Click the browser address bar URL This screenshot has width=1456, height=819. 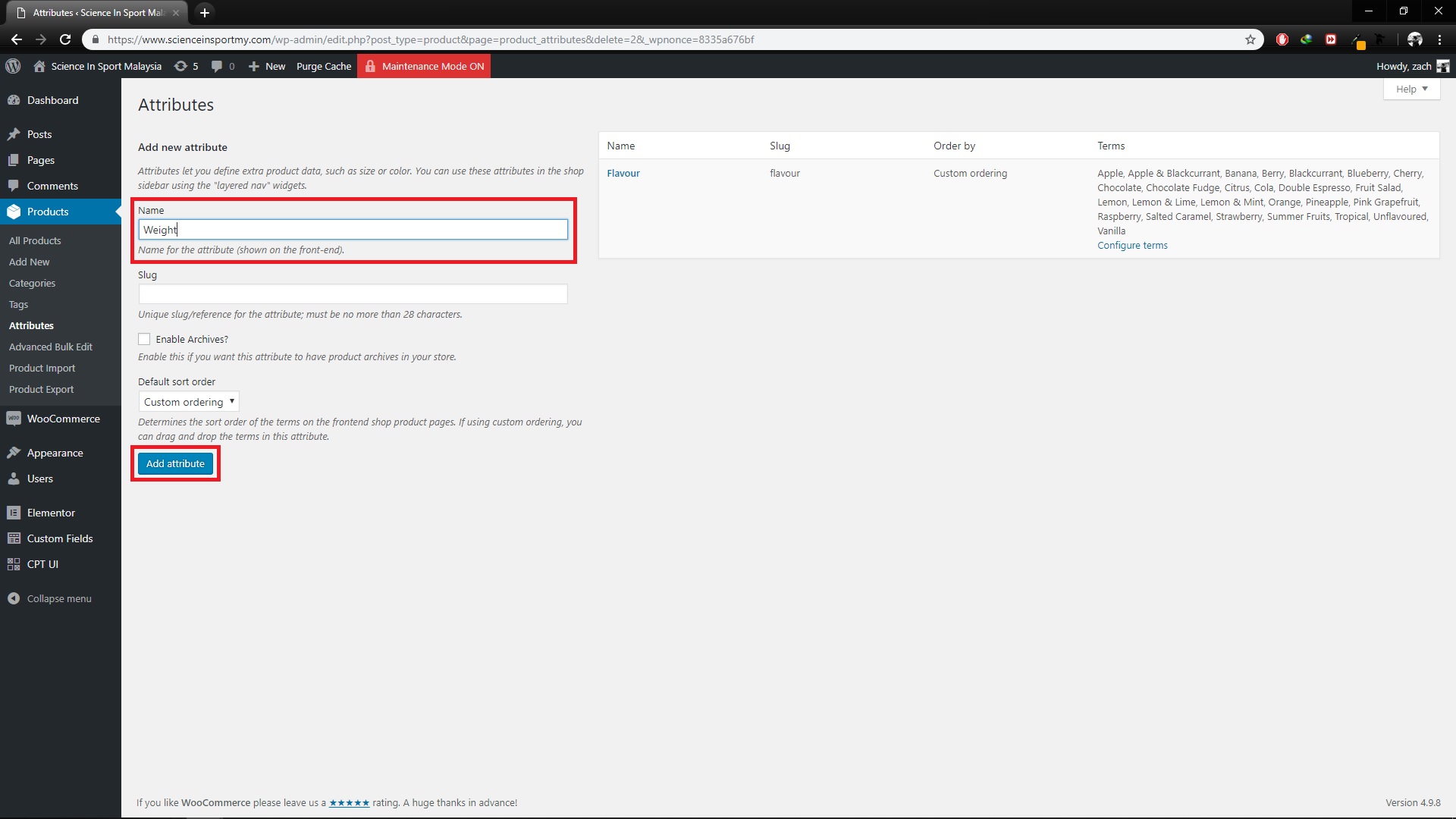(431, 39)
